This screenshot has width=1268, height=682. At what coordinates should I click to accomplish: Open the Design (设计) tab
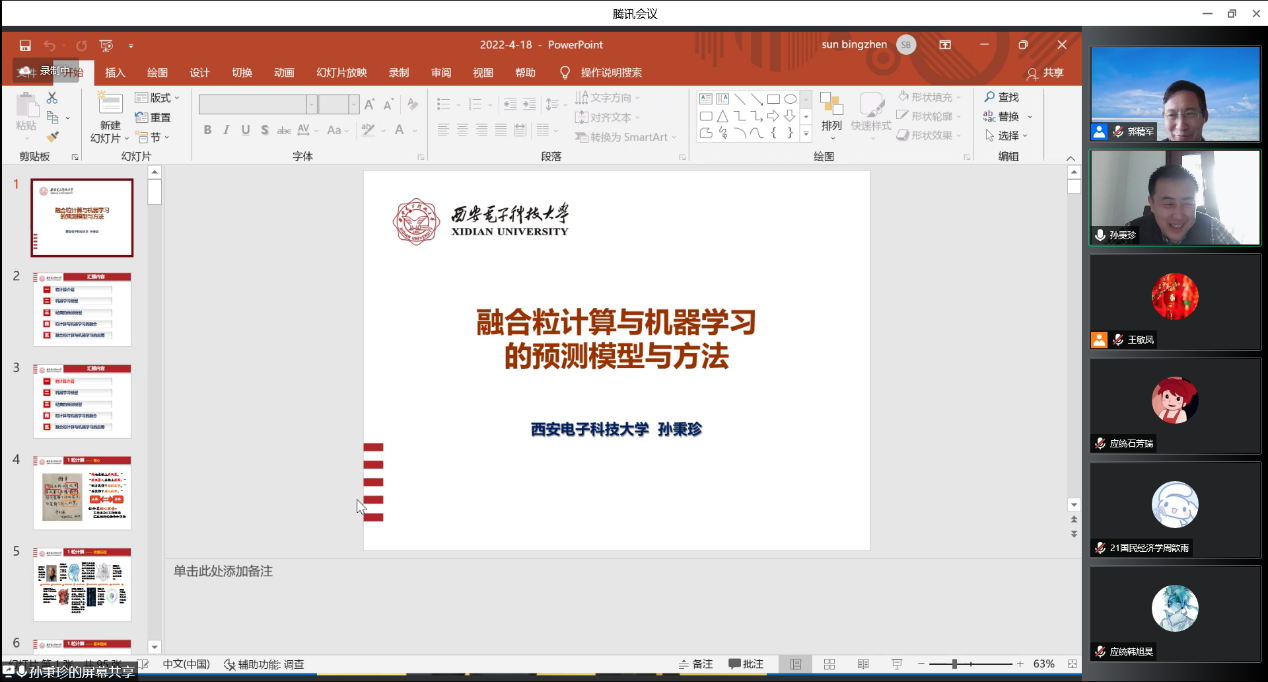click(x=200, y=73)
